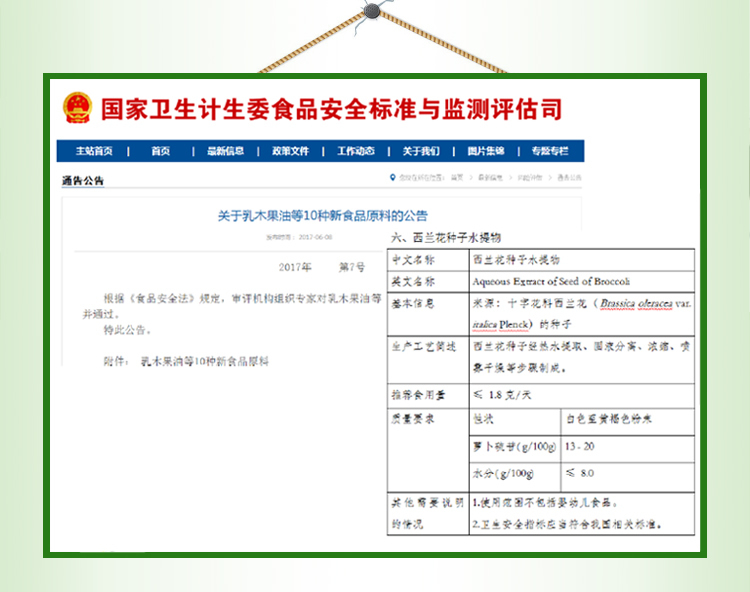Viewport: 750px width, 592px height.
Task: Click the text 特此公告。
Action: click(x=127, y=330)
